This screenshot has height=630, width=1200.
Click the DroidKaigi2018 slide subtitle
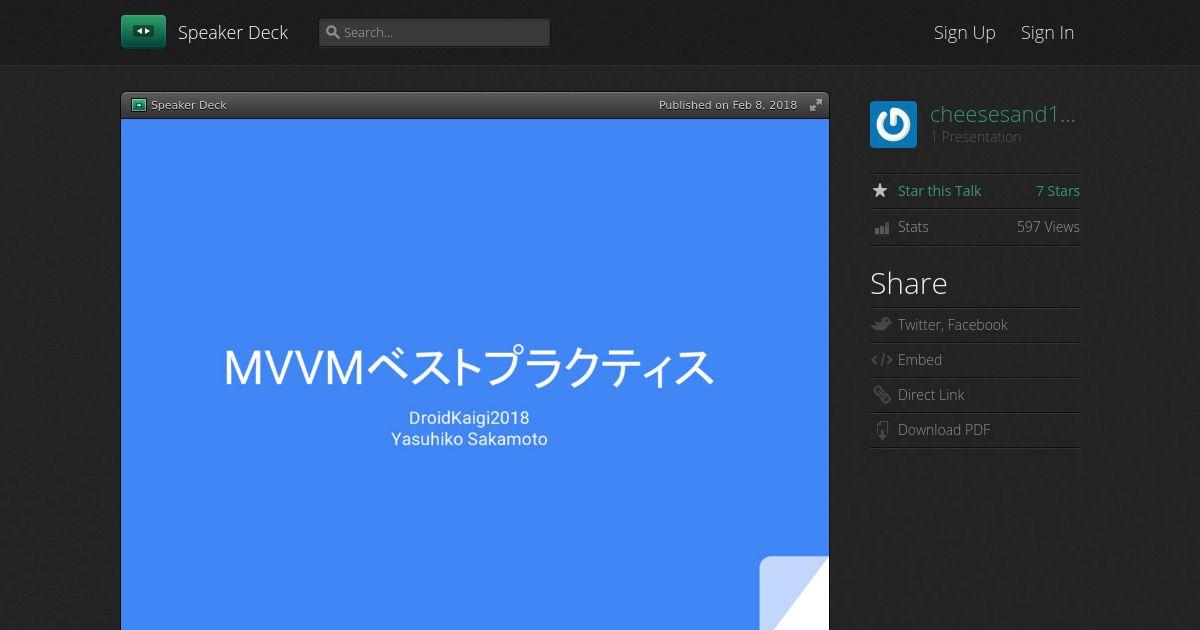point(469,418)
